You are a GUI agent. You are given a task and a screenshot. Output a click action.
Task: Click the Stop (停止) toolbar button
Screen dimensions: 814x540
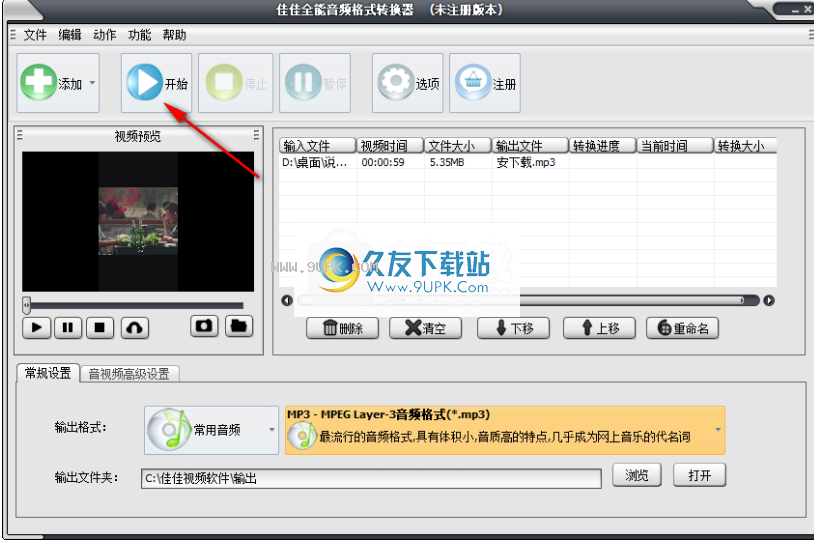pyautogui.click(x=236, y=83)
